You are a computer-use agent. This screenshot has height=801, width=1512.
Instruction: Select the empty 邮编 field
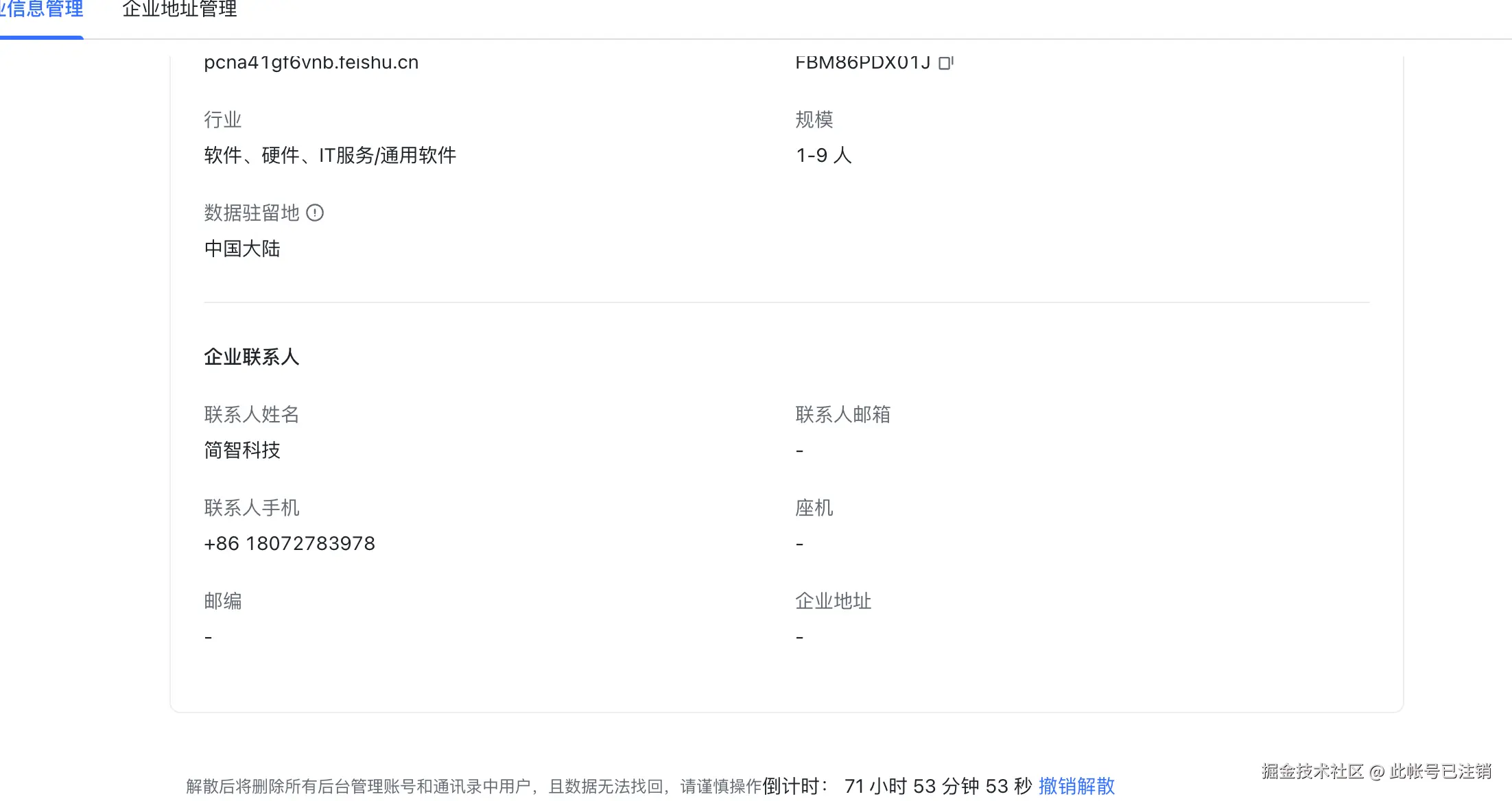click(208, 636)
